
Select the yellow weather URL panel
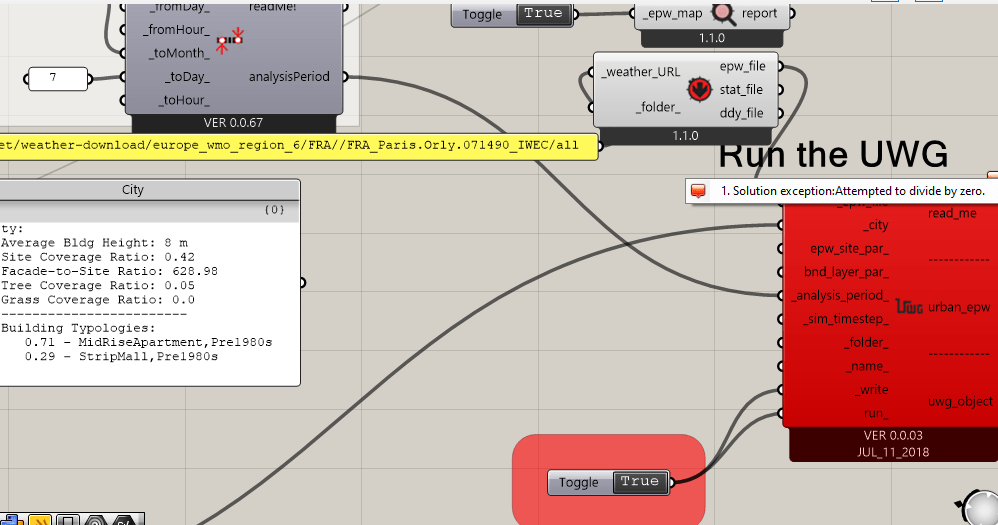tap(297, 146)
